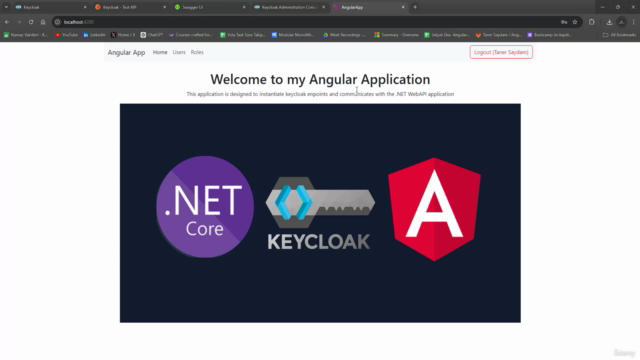Image resolution: width=640 pixels, height=360 pixels.
Task: Close the Keycloak - Test API tab
Action: [x=164, y=7]
